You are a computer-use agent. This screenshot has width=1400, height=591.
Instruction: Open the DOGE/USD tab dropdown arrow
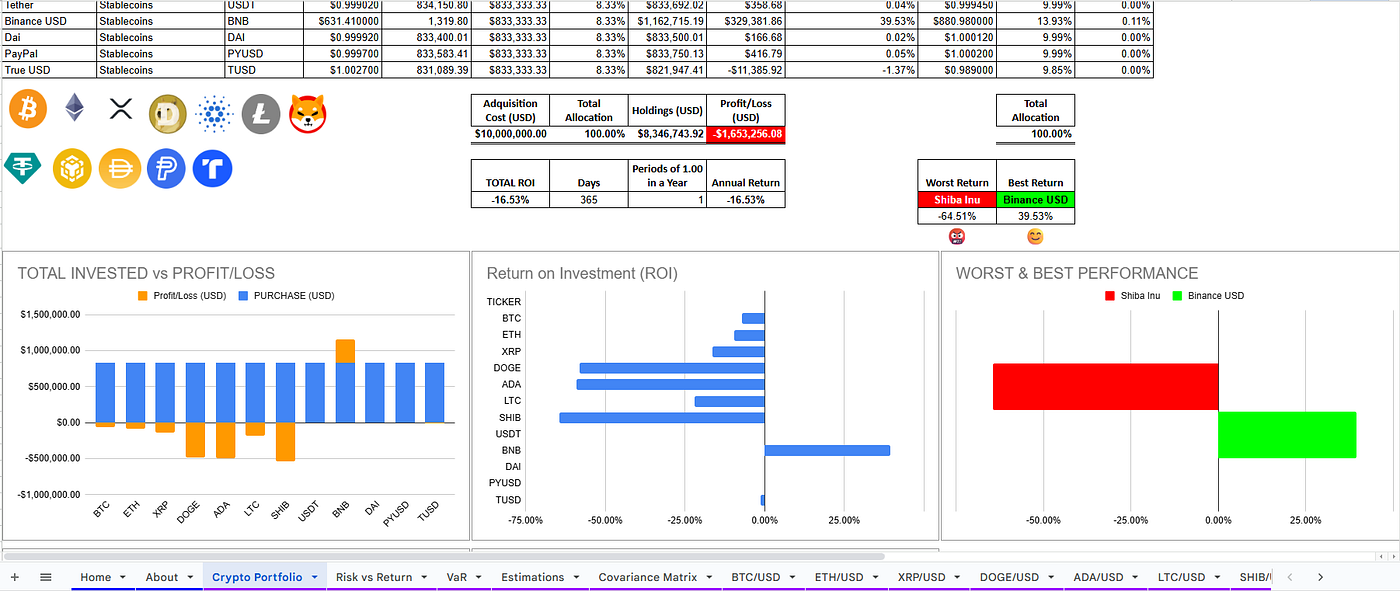(x=1049, y=578)
